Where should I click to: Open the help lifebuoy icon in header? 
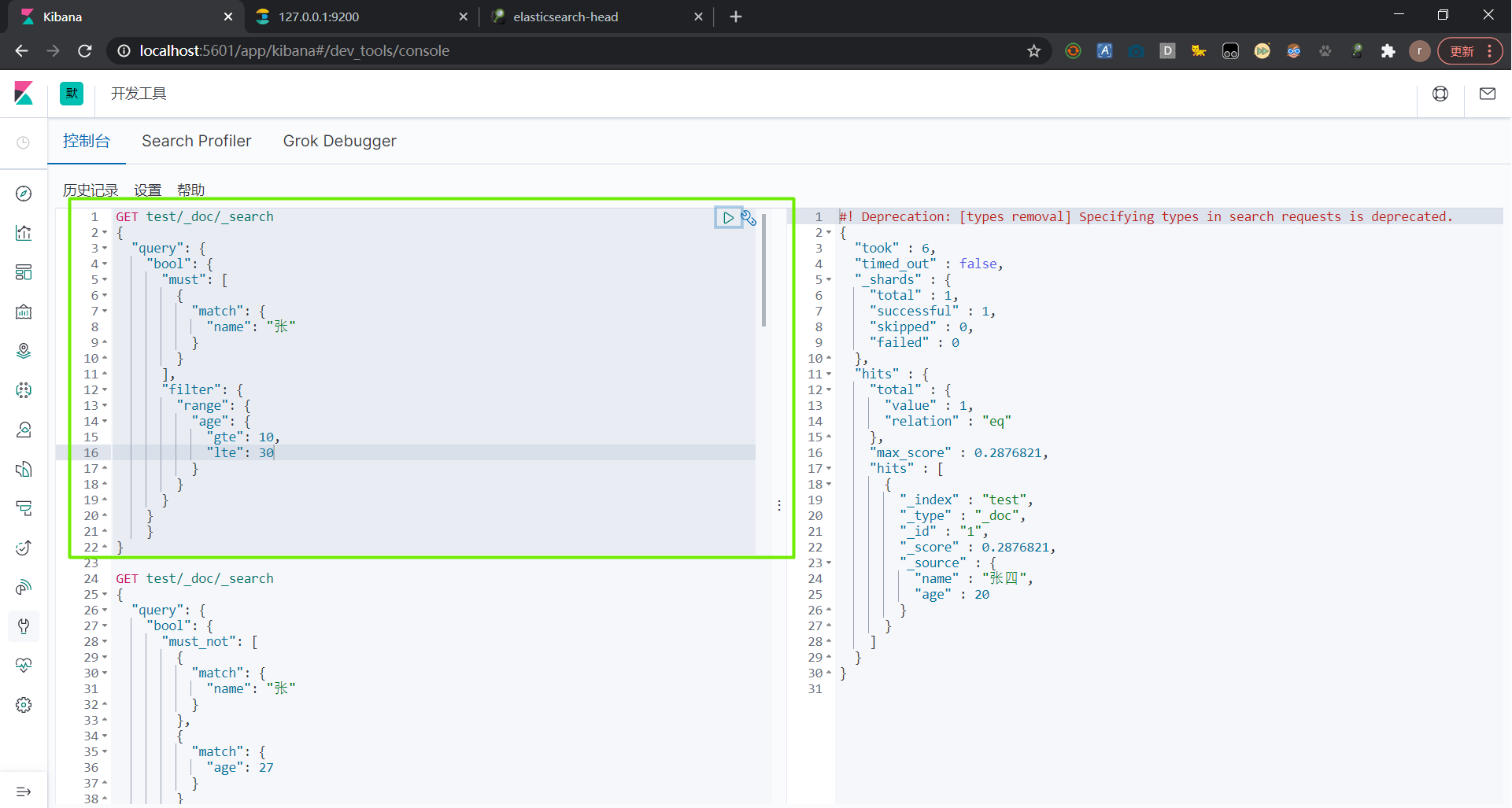coord(1440,94)
